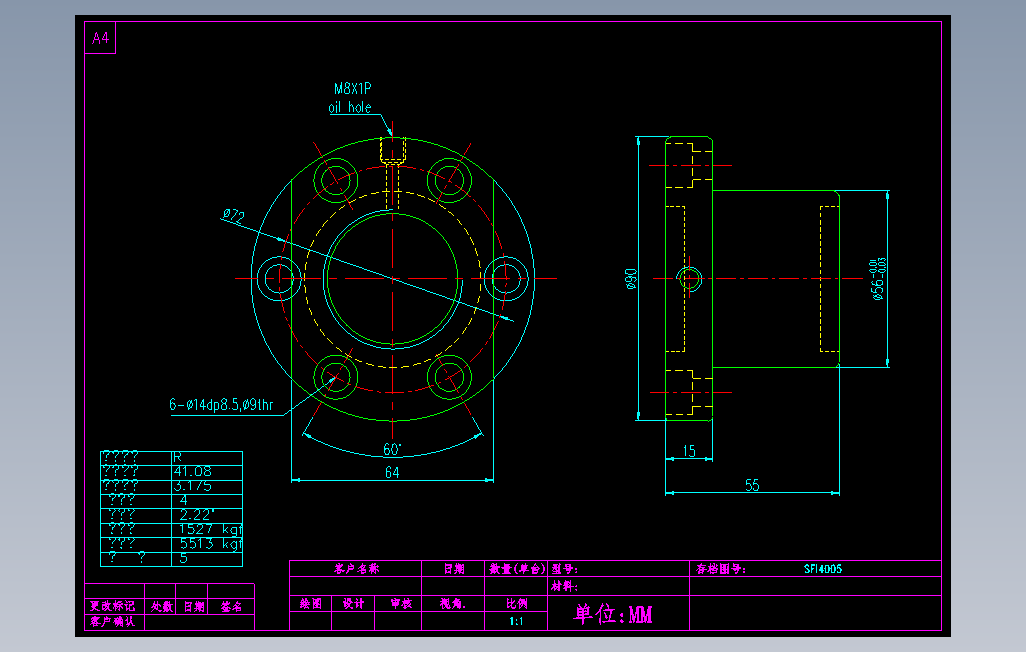
Task: Select the 55 overall length dimension
Action: pos(752,485)
